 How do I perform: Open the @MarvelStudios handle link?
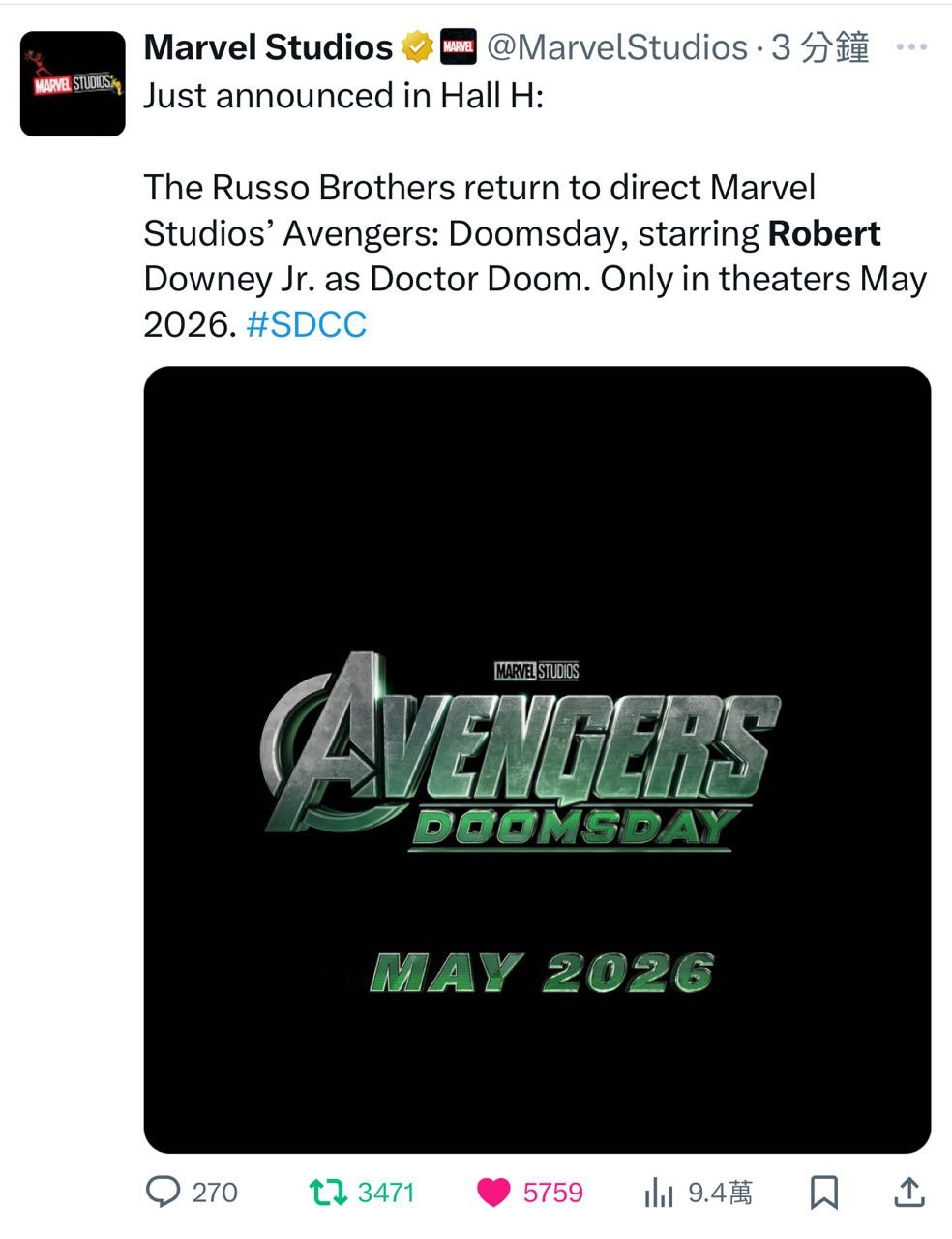coord(616,46)
